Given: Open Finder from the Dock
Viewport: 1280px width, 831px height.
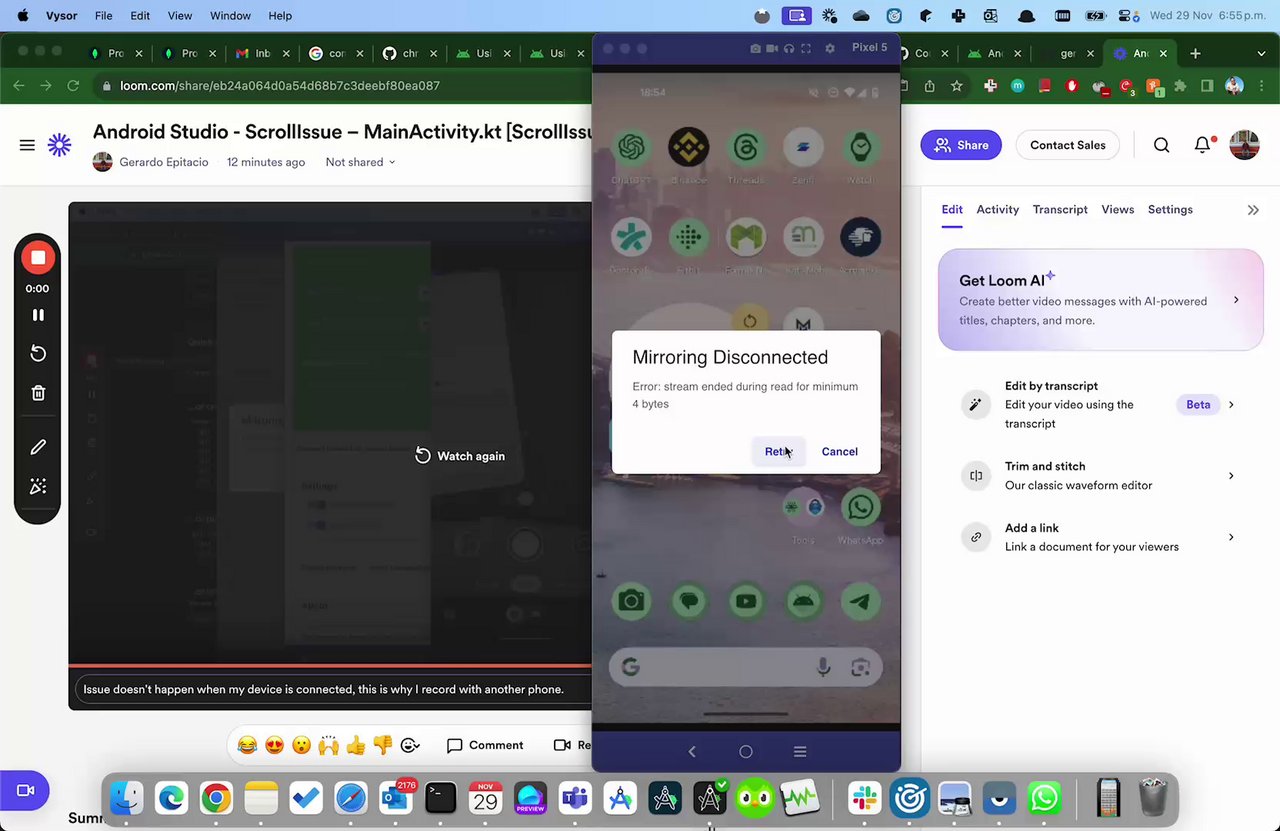Looking at the screenshot, I should 126,798.
